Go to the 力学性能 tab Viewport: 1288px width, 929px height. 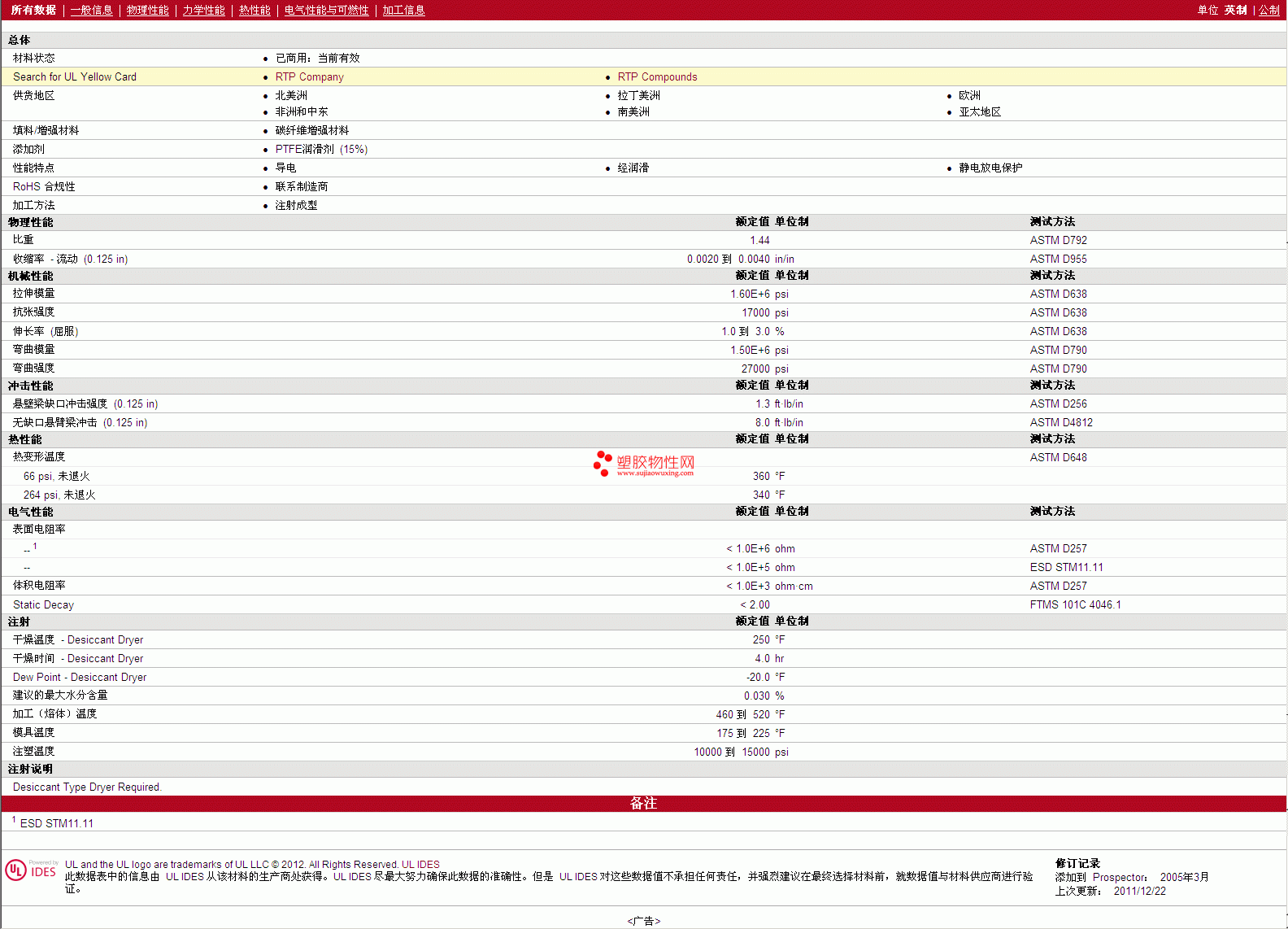pos(203,10)
